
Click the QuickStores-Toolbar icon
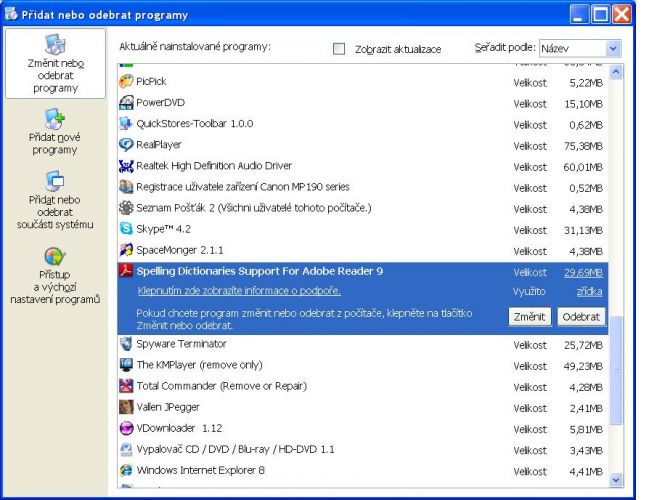pos(126,123)
